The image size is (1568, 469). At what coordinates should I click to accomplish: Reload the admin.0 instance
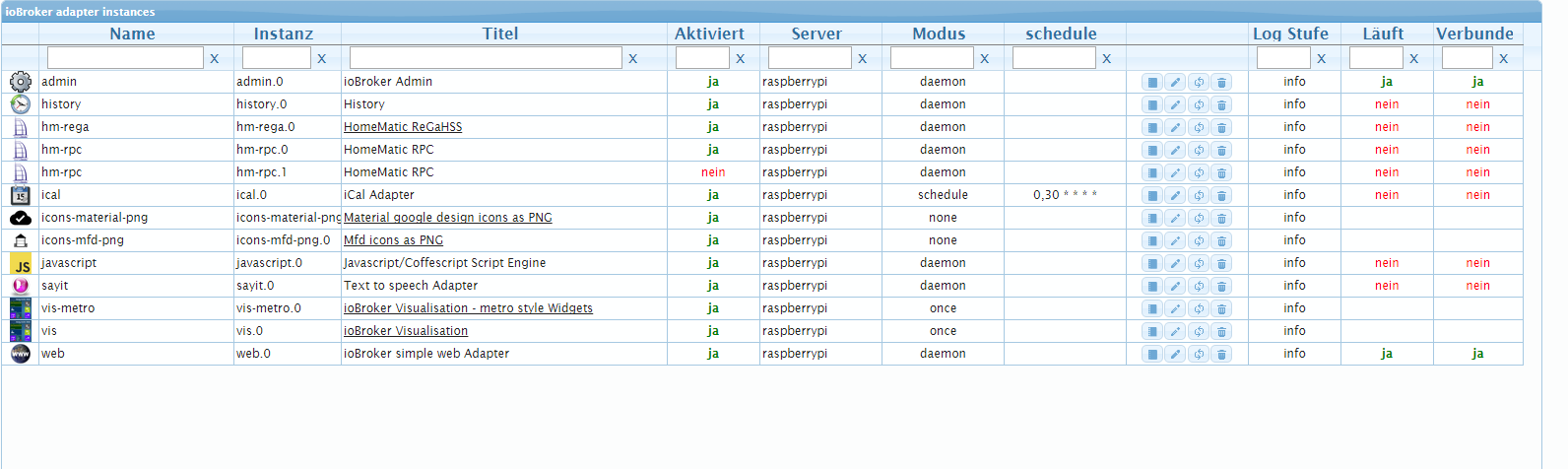point(1199,82)
